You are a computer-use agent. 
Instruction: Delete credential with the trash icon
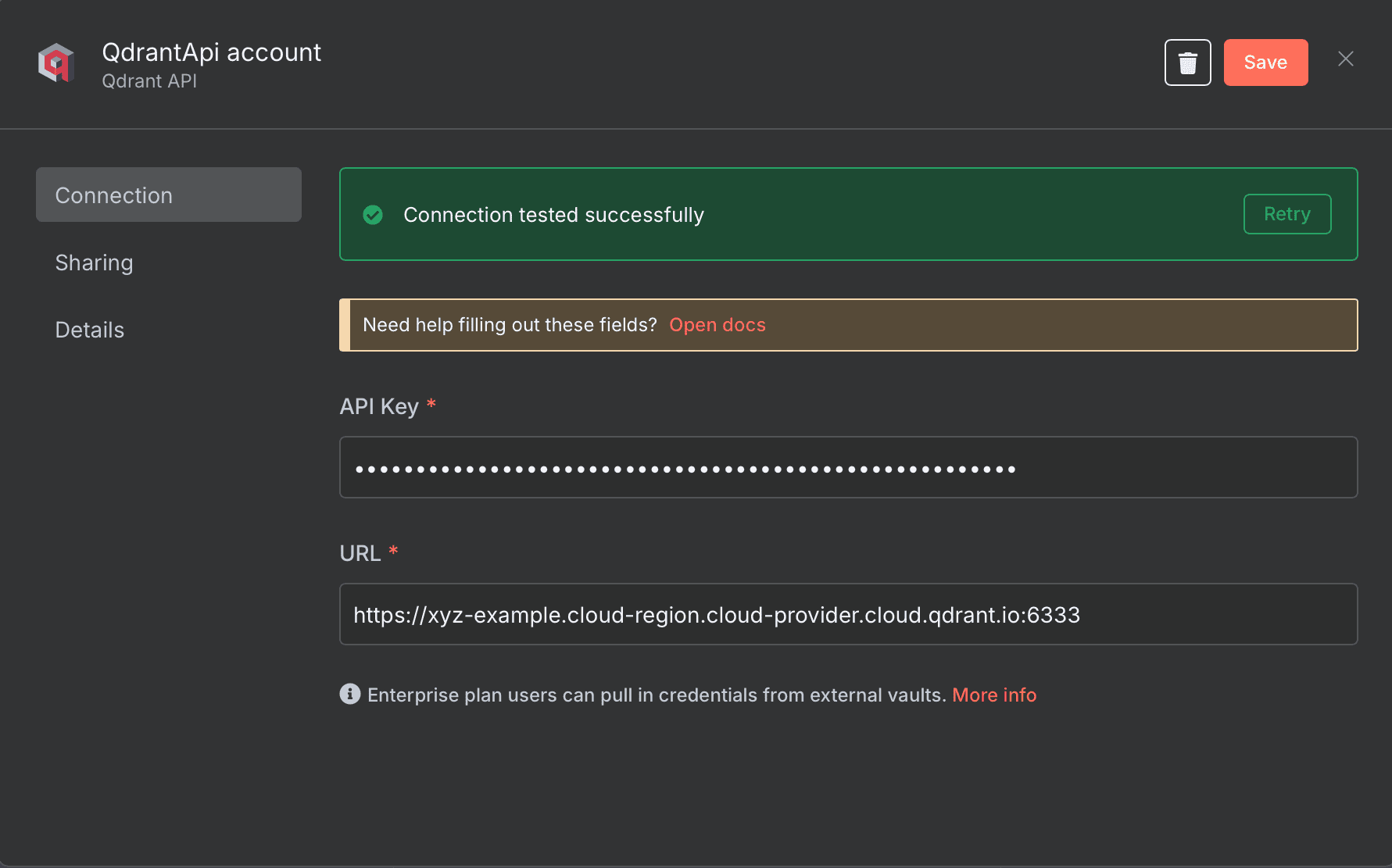[x=1187, y=63]
